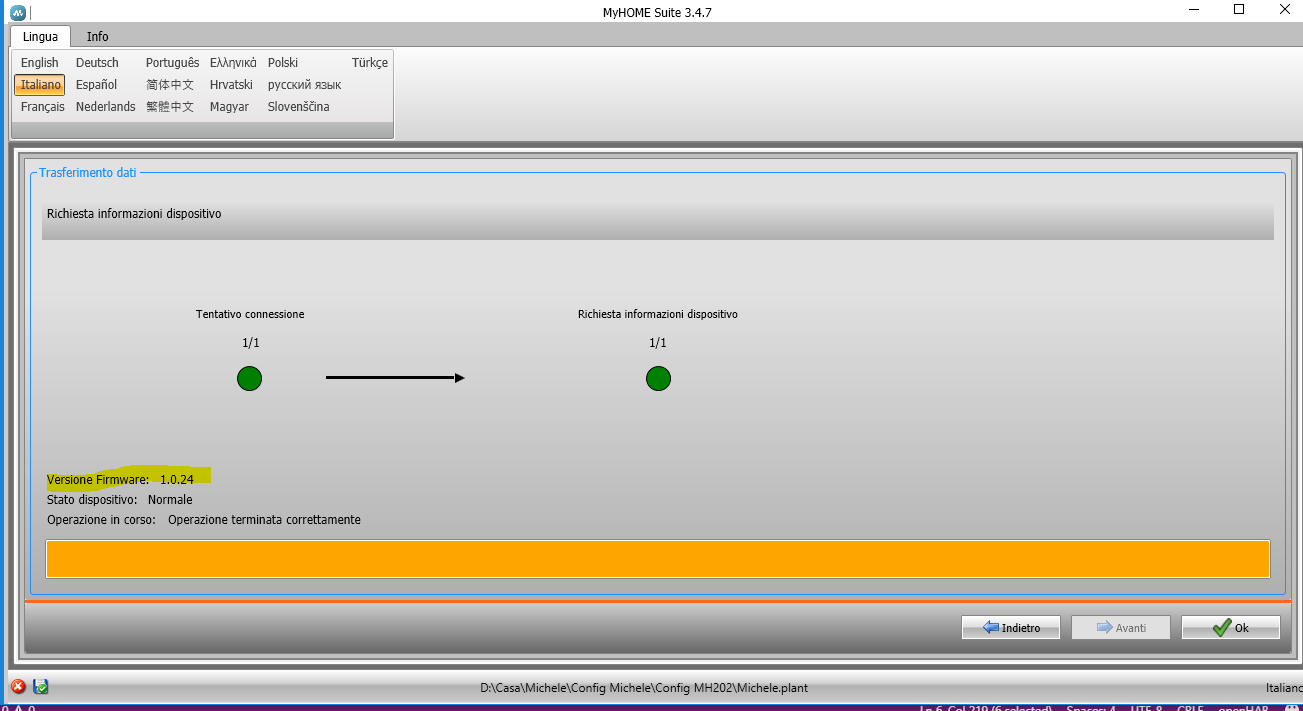Image resolution: width=1303 pixels, height=711 pixels.
Task: Click the red error icon in status bar
Action: coord(18,687)
